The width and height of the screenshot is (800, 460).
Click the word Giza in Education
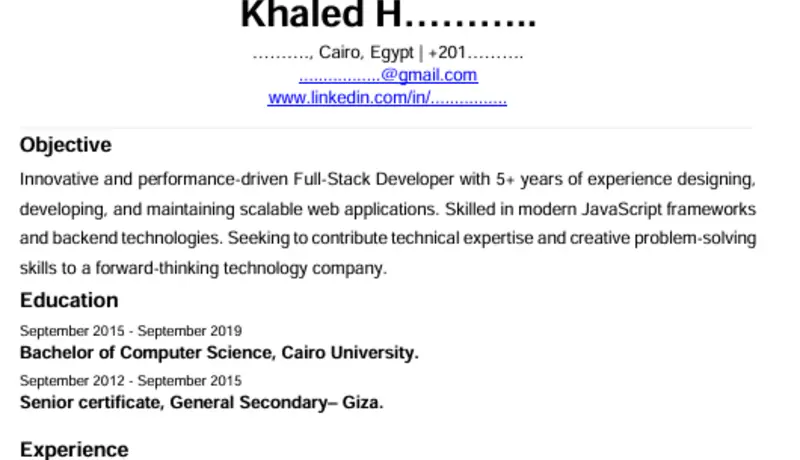(x=361, y=402)
